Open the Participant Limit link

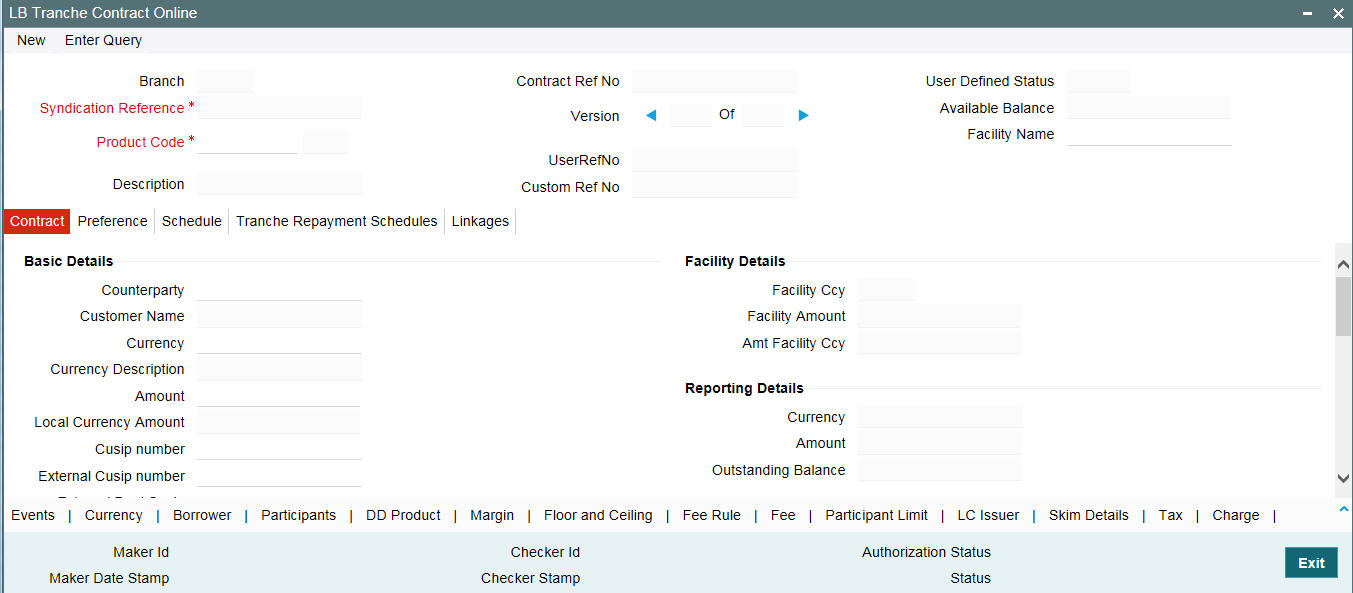[877, 515]
